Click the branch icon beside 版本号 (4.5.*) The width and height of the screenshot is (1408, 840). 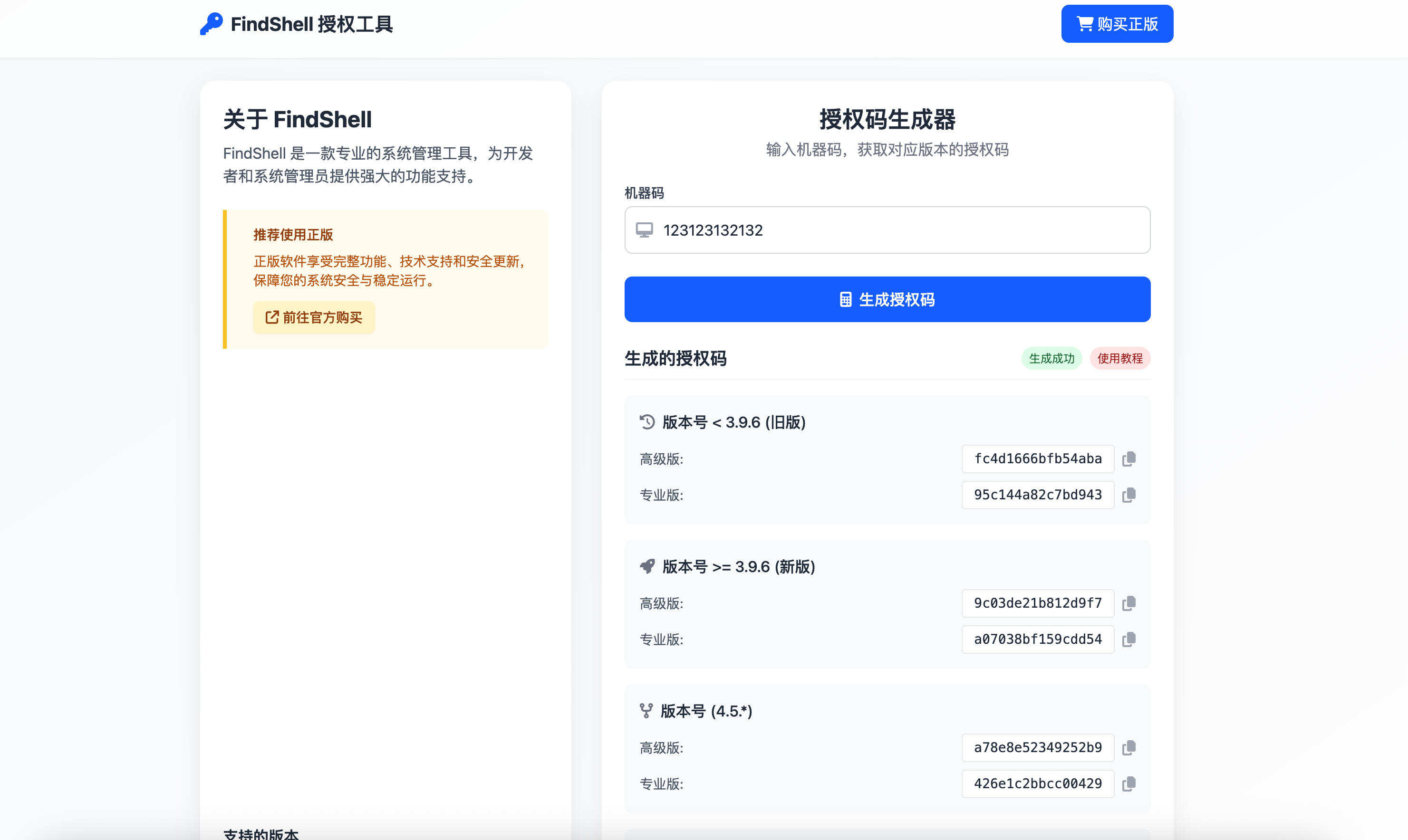click(x=647, y=710)
